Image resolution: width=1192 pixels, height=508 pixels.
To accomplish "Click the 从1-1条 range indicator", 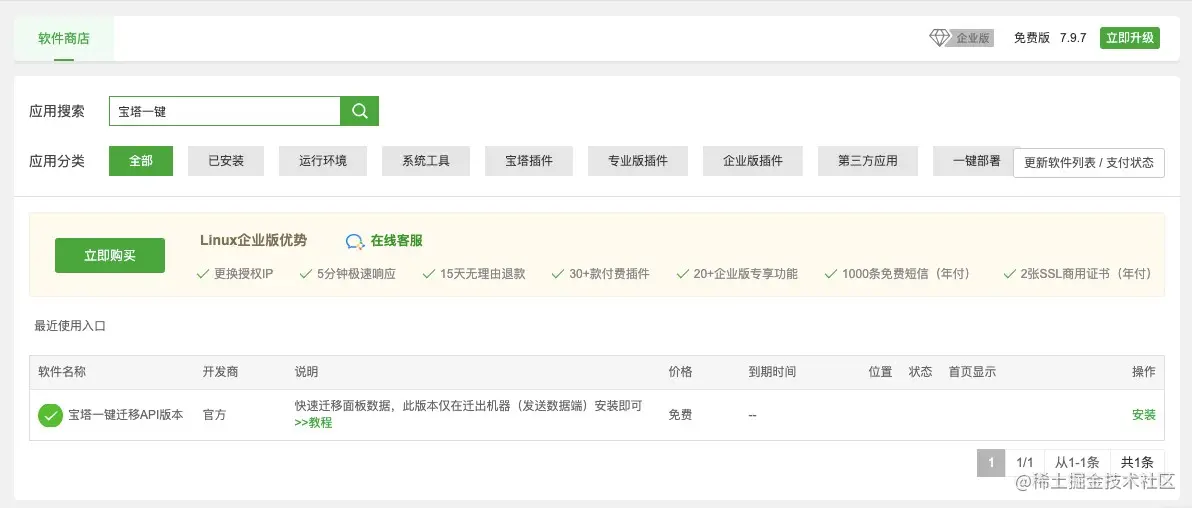I will click(1076, 462).
